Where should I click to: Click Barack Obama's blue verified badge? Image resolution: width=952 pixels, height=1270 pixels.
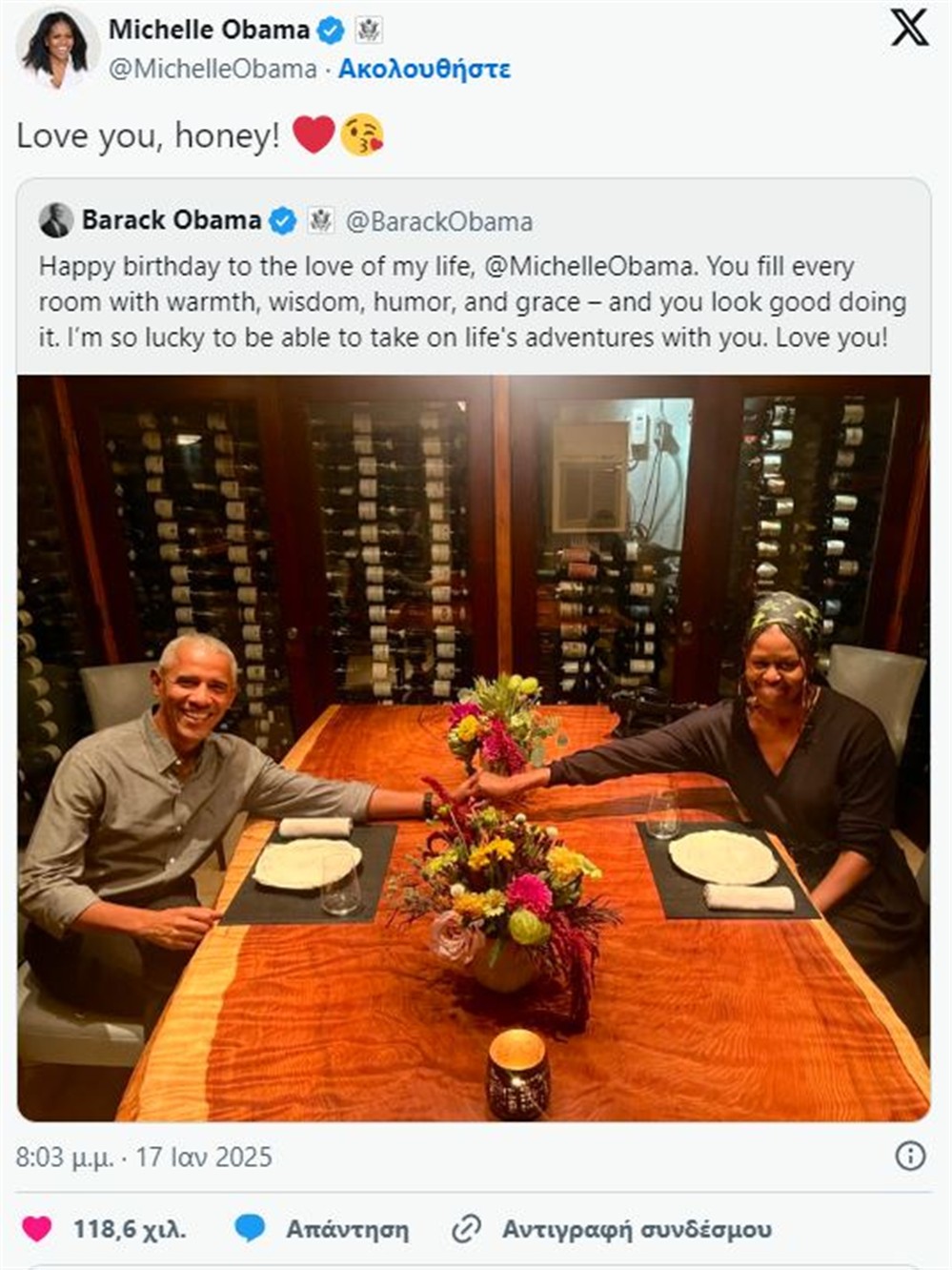pyautogui.click(x=282, y=220)
